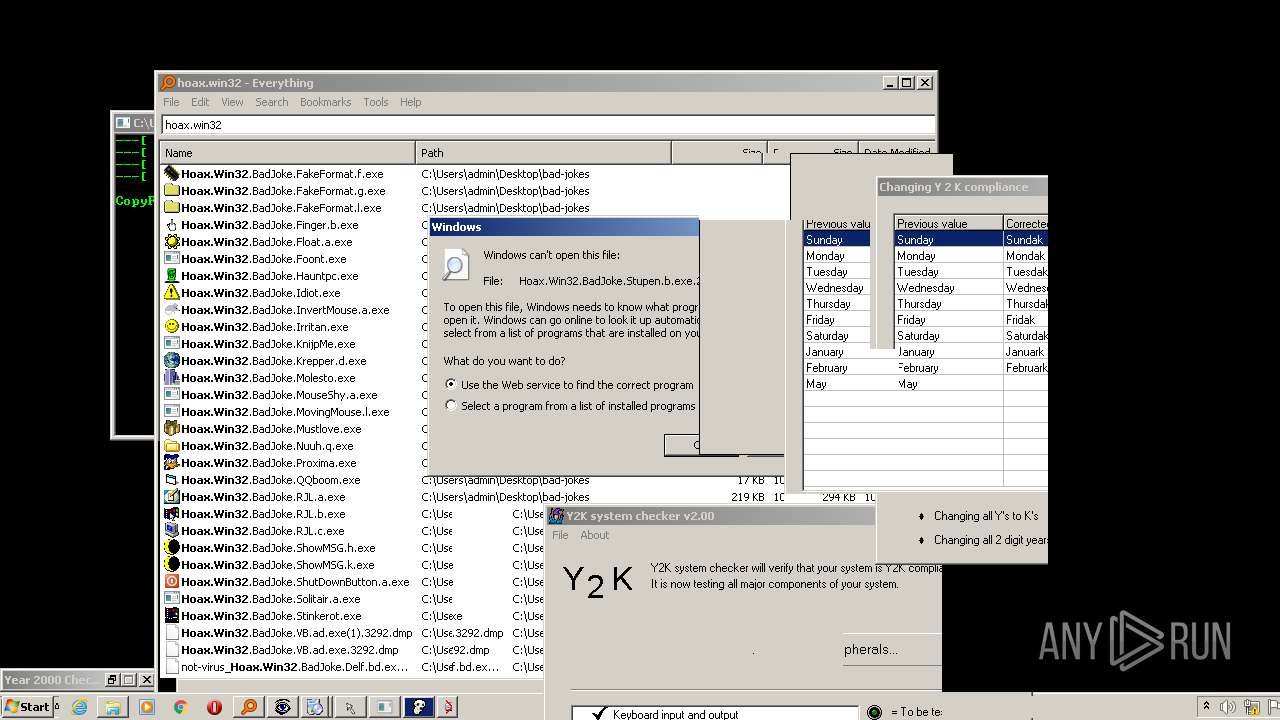Sort by the Name column header
The image size is (1280, 720).
pos(288,153)
